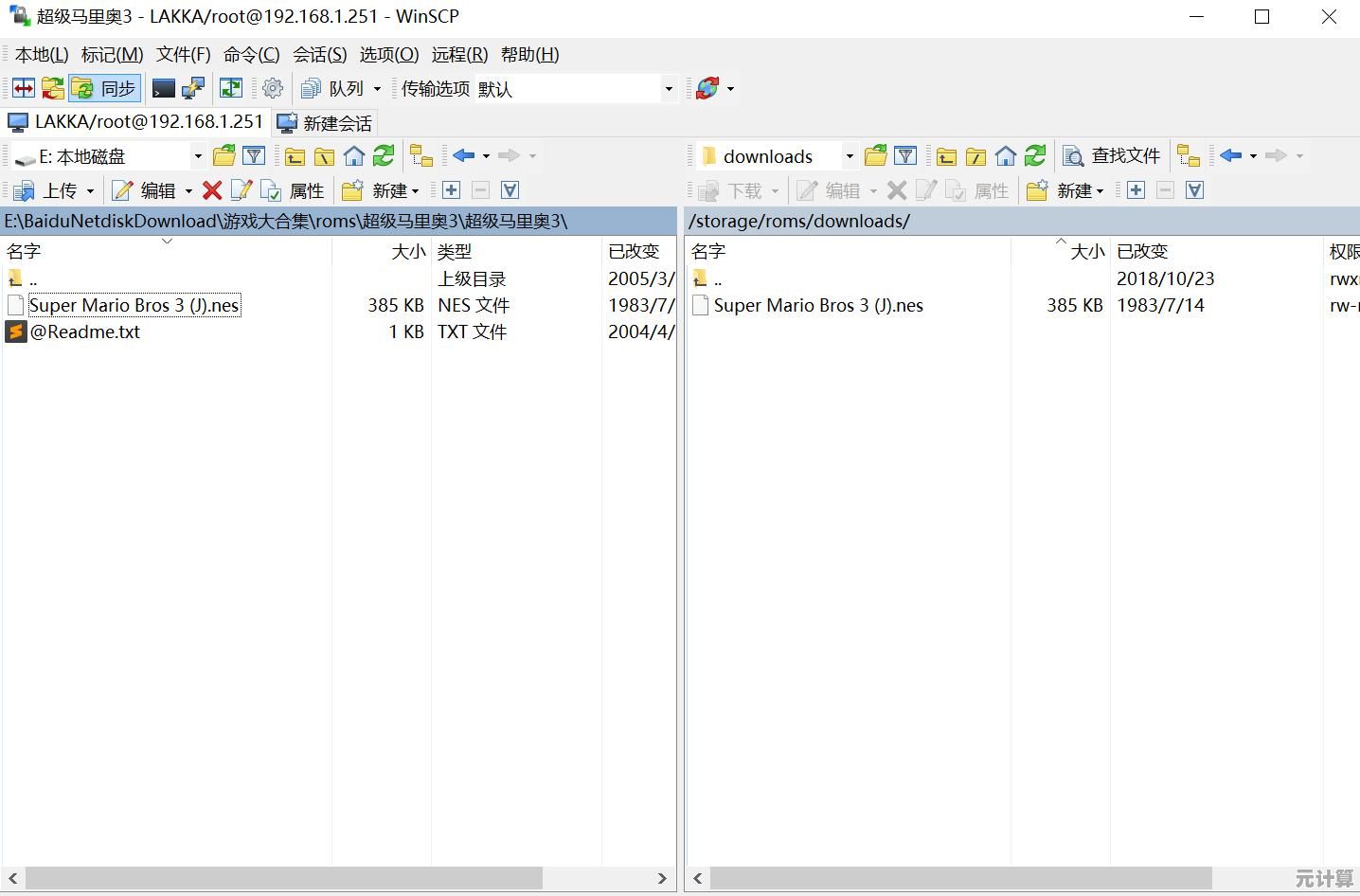The height and width of the screenshot is (896, 1360).
Task: Toggle the remote panel directory tree
Action: [1189, 156]
